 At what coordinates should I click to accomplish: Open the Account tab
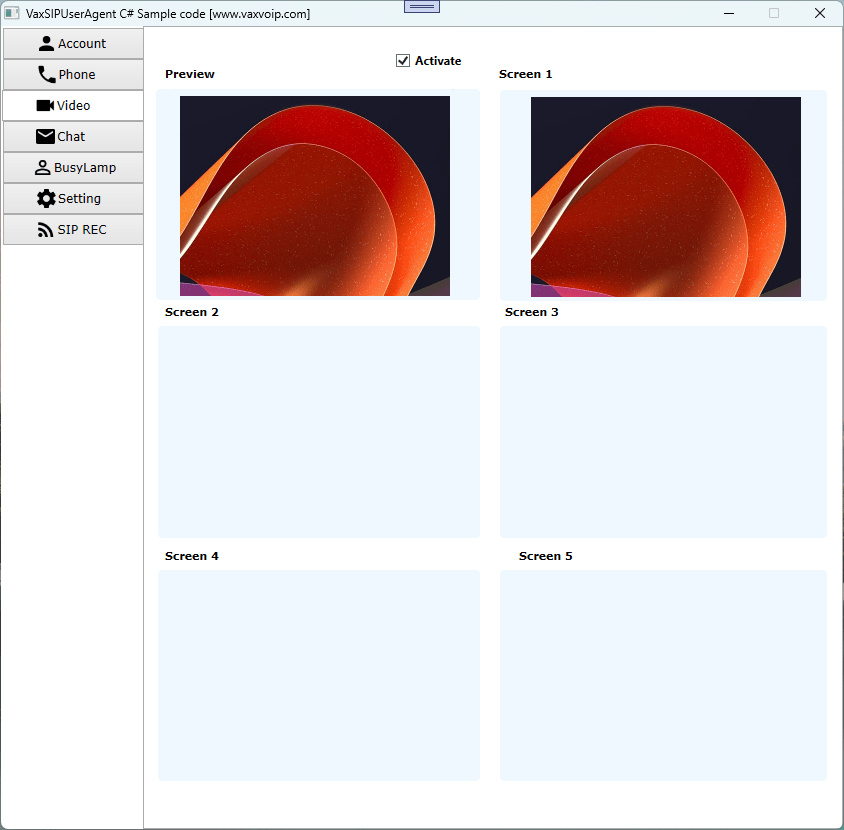73,44
